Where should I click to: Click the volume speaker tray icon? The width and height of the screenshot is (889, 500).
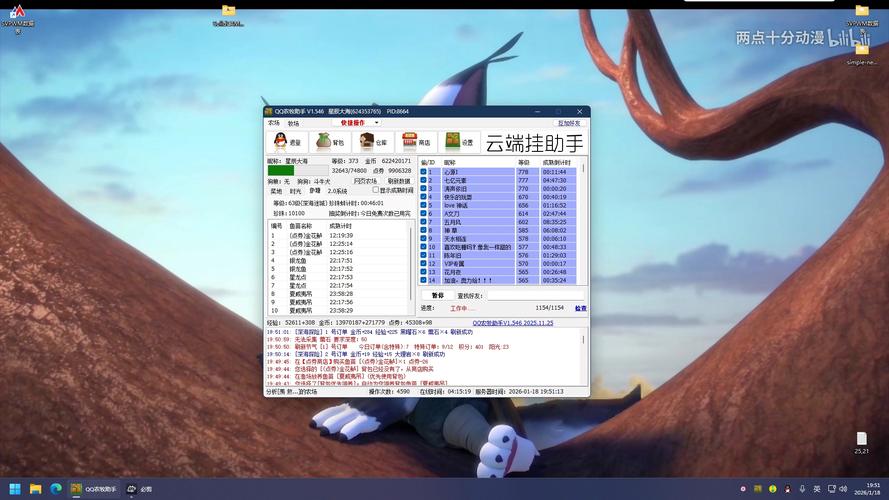click(843, 489)
